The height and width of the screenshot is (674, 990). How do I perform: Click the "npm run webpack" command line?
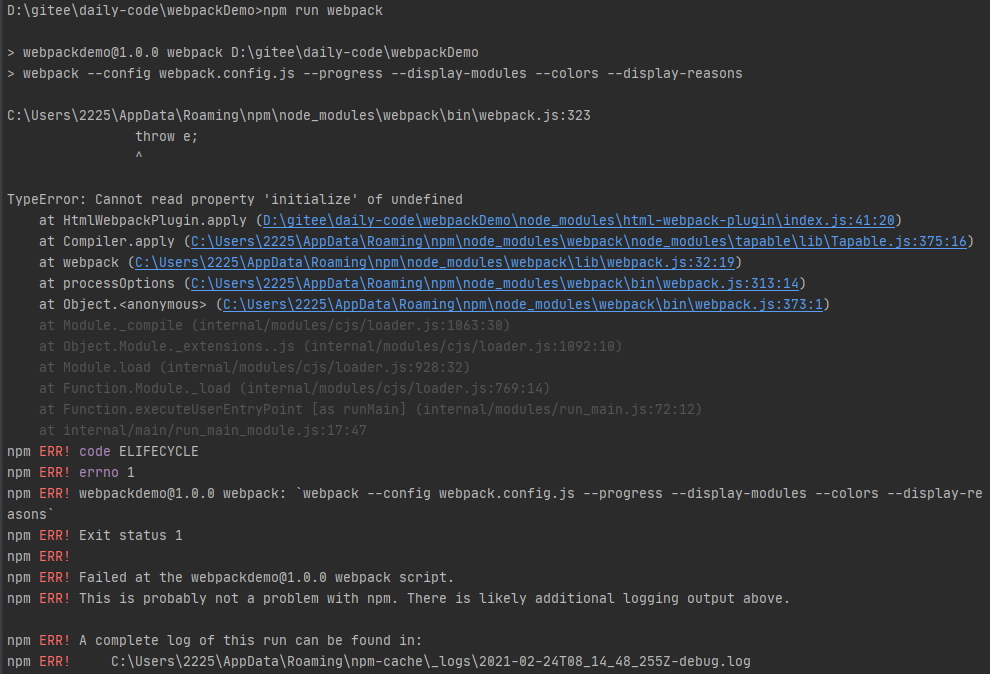(322, 10)
